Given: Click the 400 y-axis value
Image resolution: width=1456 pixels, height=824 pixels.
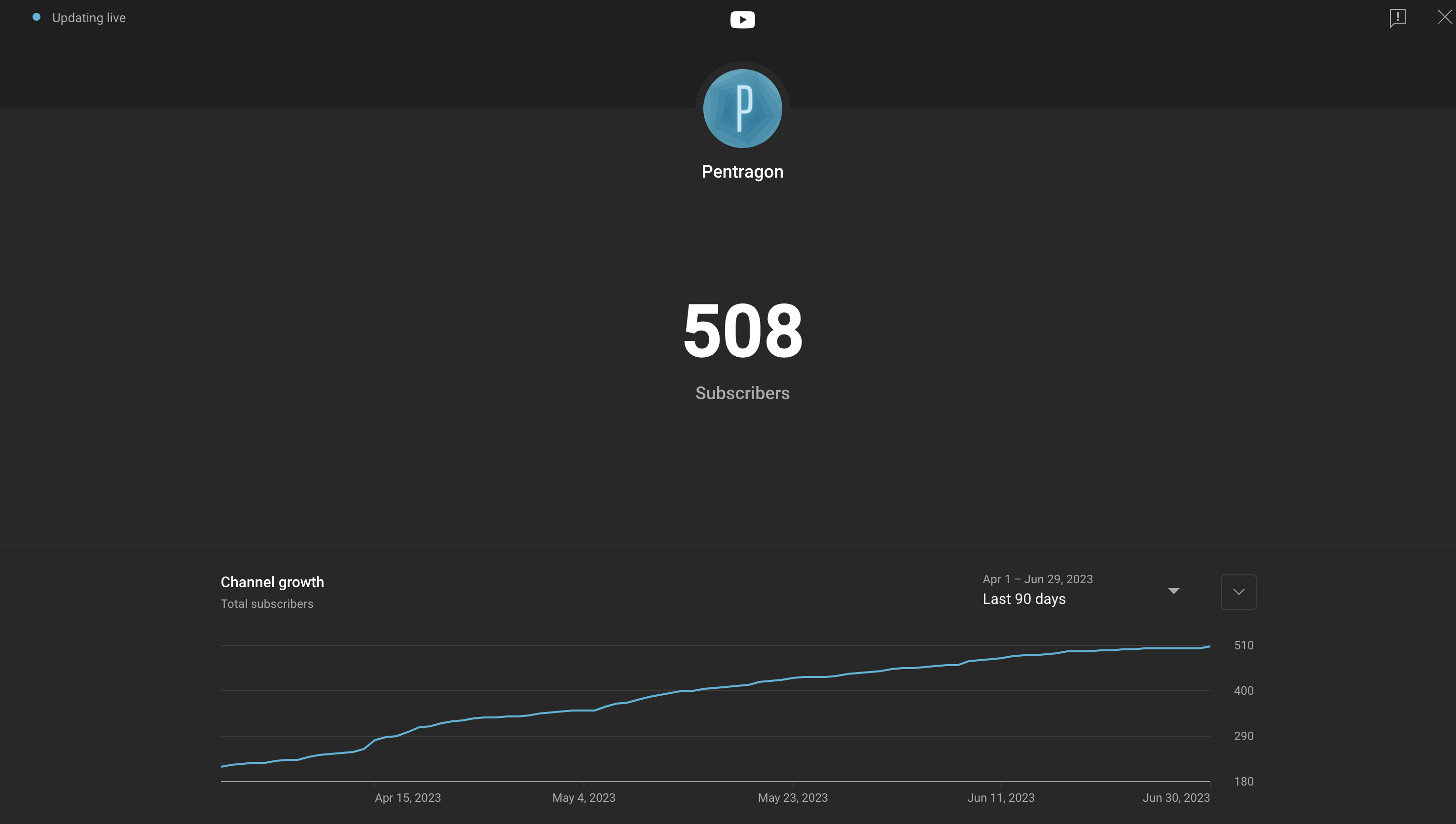Looking at the screenshot, I should [x=1243, y=690].
